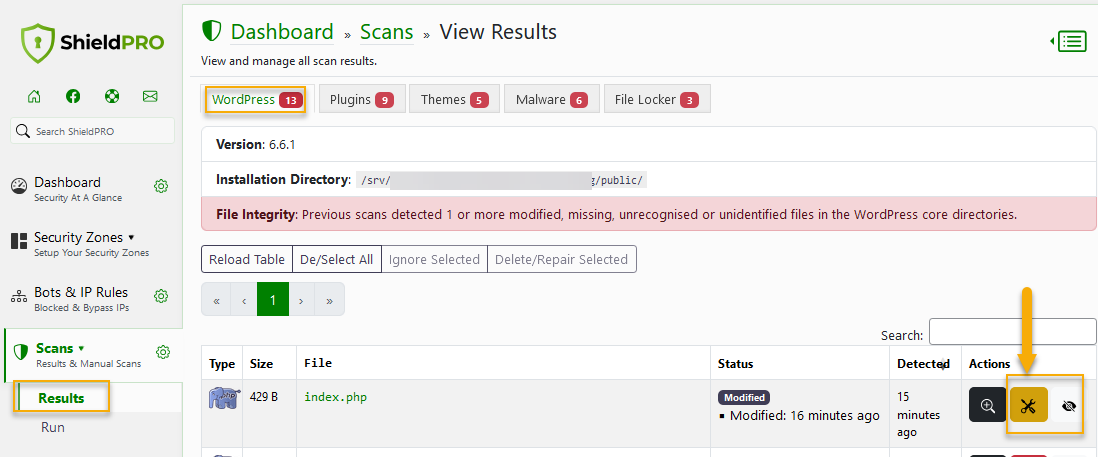Click the Bots & IP Rules network icon

pos(19,297)
